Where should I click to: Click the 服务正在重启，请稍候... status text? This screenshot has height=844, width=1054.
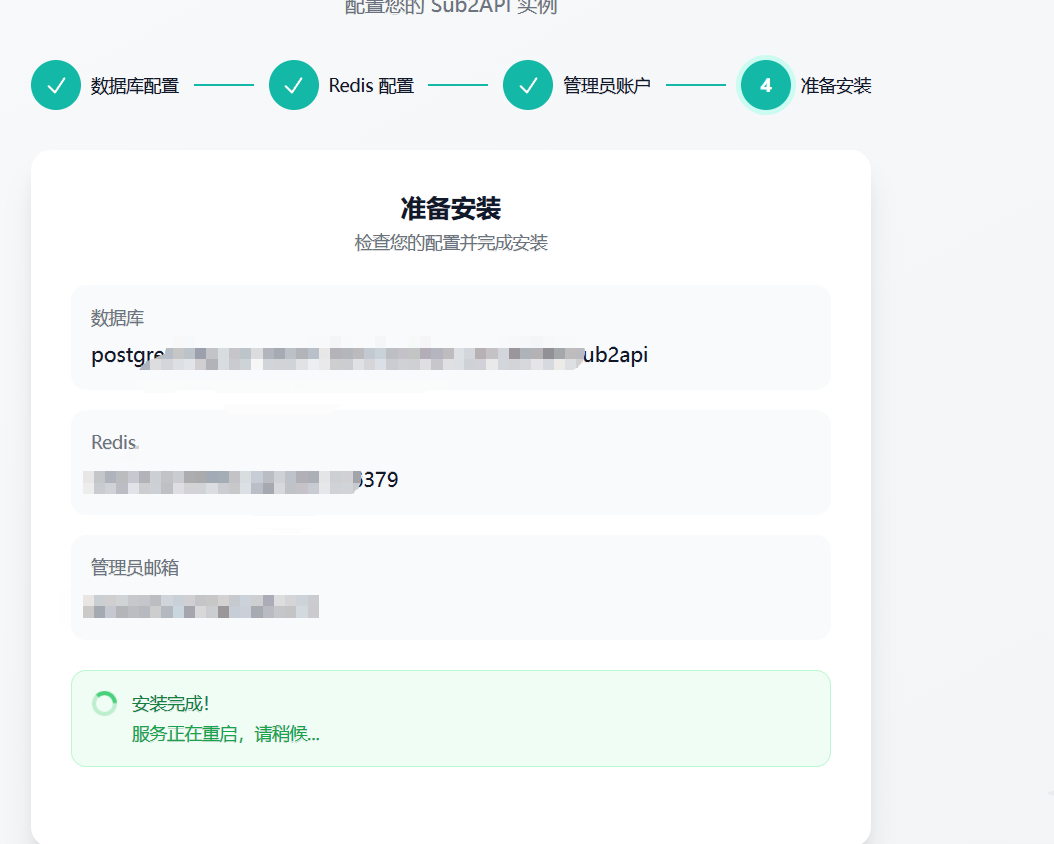pos(226,734)
